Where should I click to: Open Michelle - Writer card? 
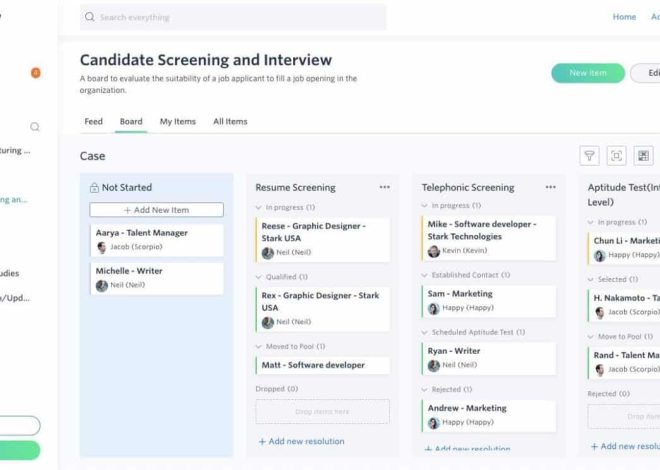157,278
